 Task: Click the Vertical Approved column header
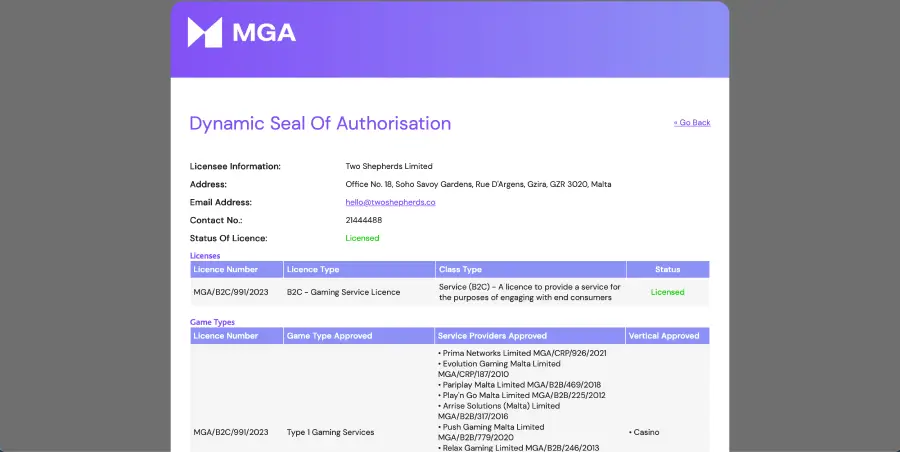pyautogui.click(x=668, y=336)
